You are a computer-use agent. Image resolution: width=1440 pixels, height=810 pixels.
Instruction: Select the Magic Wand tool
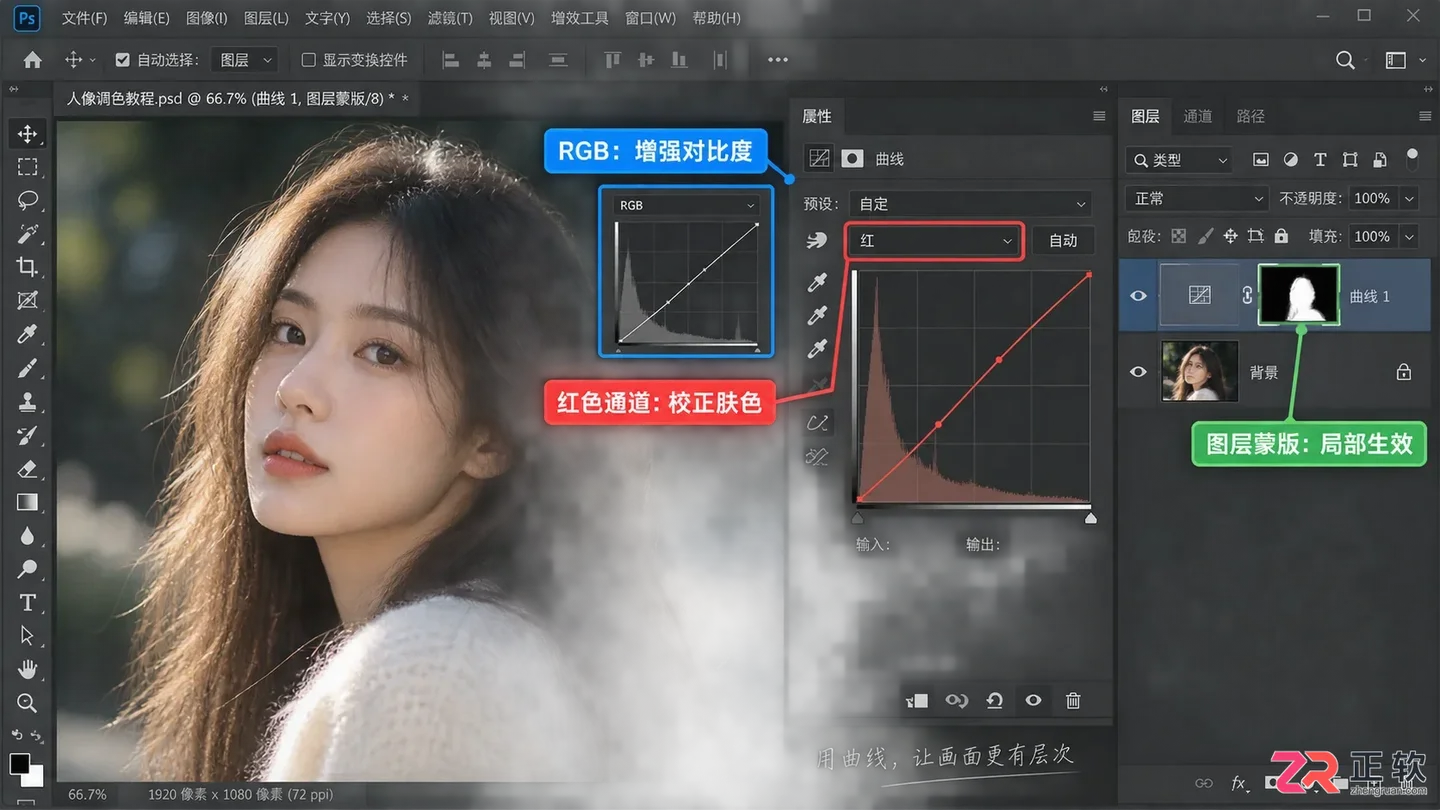pyautogui.click(x=27, y=234)
